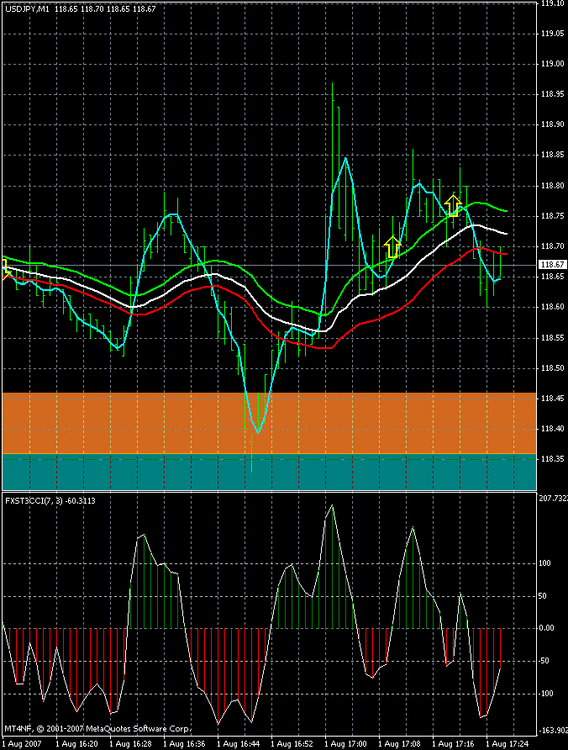Click the orange support zone band
Image resolution: width=568 pixels, height=750 pixels.
[x=269, y=423]
